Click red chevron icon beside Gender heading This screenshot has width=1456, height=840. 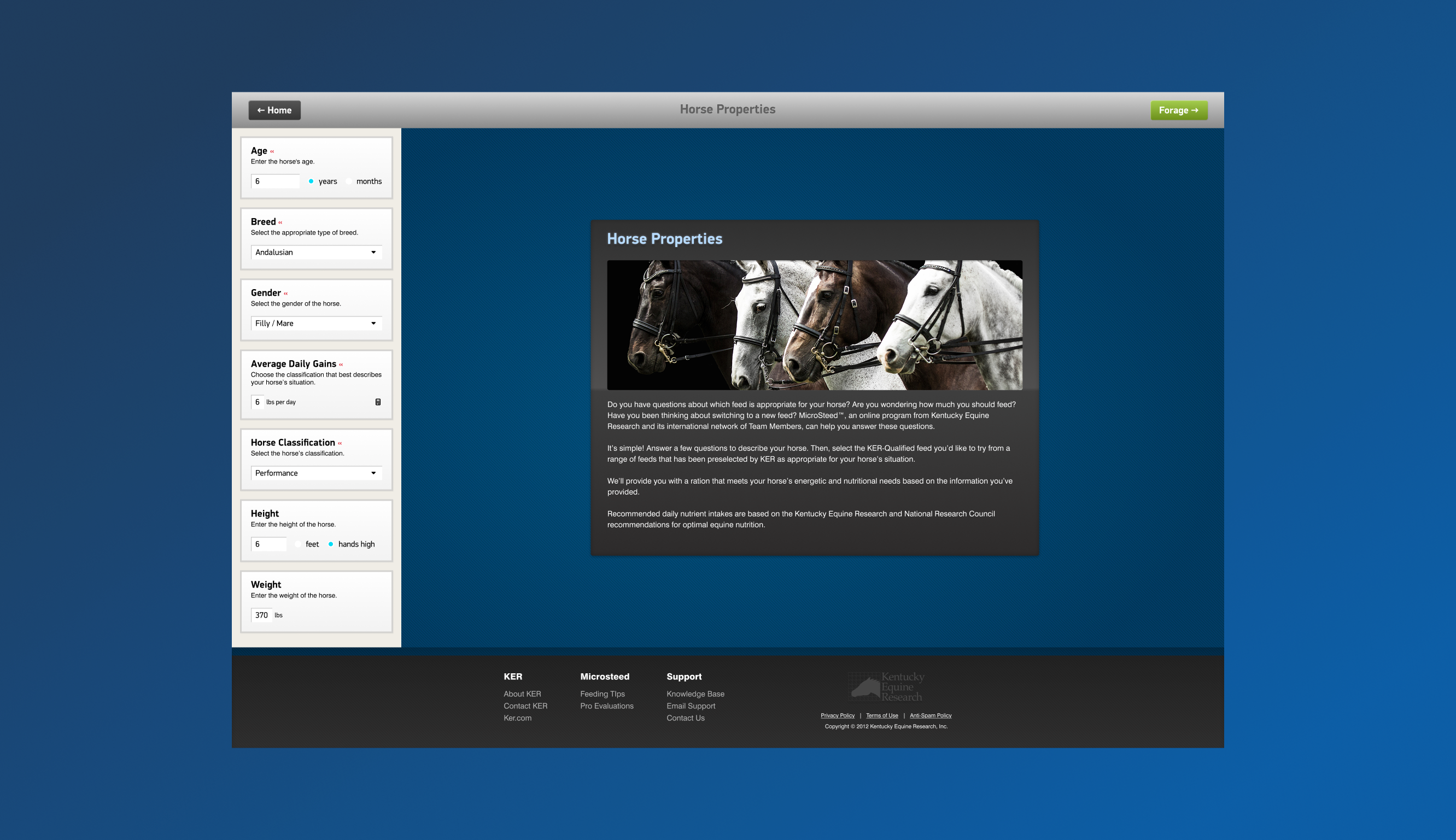click(285, 293)
